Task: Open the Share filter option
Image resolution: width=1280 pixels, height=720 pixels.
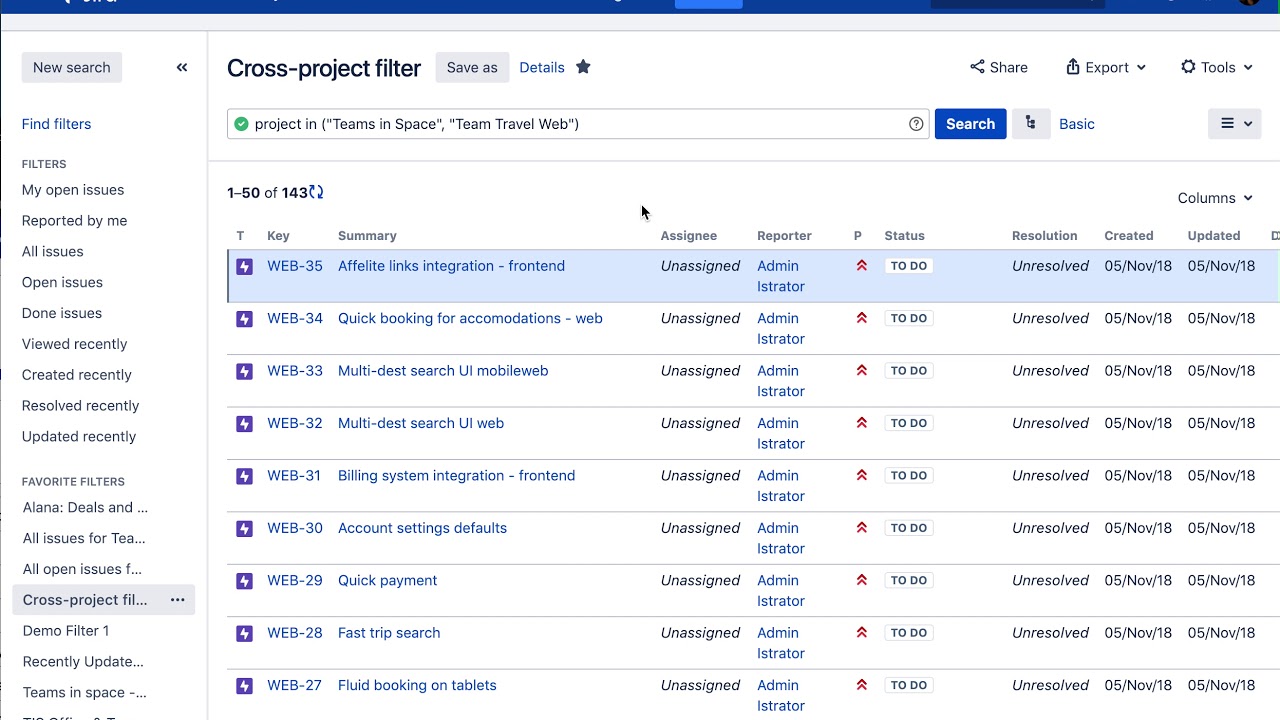Action: [x=998, y=67]
